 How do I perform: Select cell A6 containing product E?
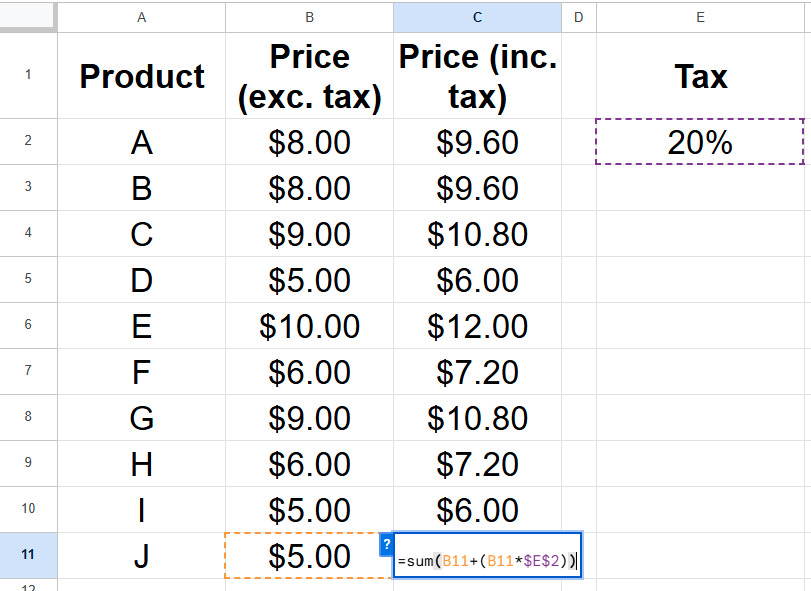click(x=141, y=326)
